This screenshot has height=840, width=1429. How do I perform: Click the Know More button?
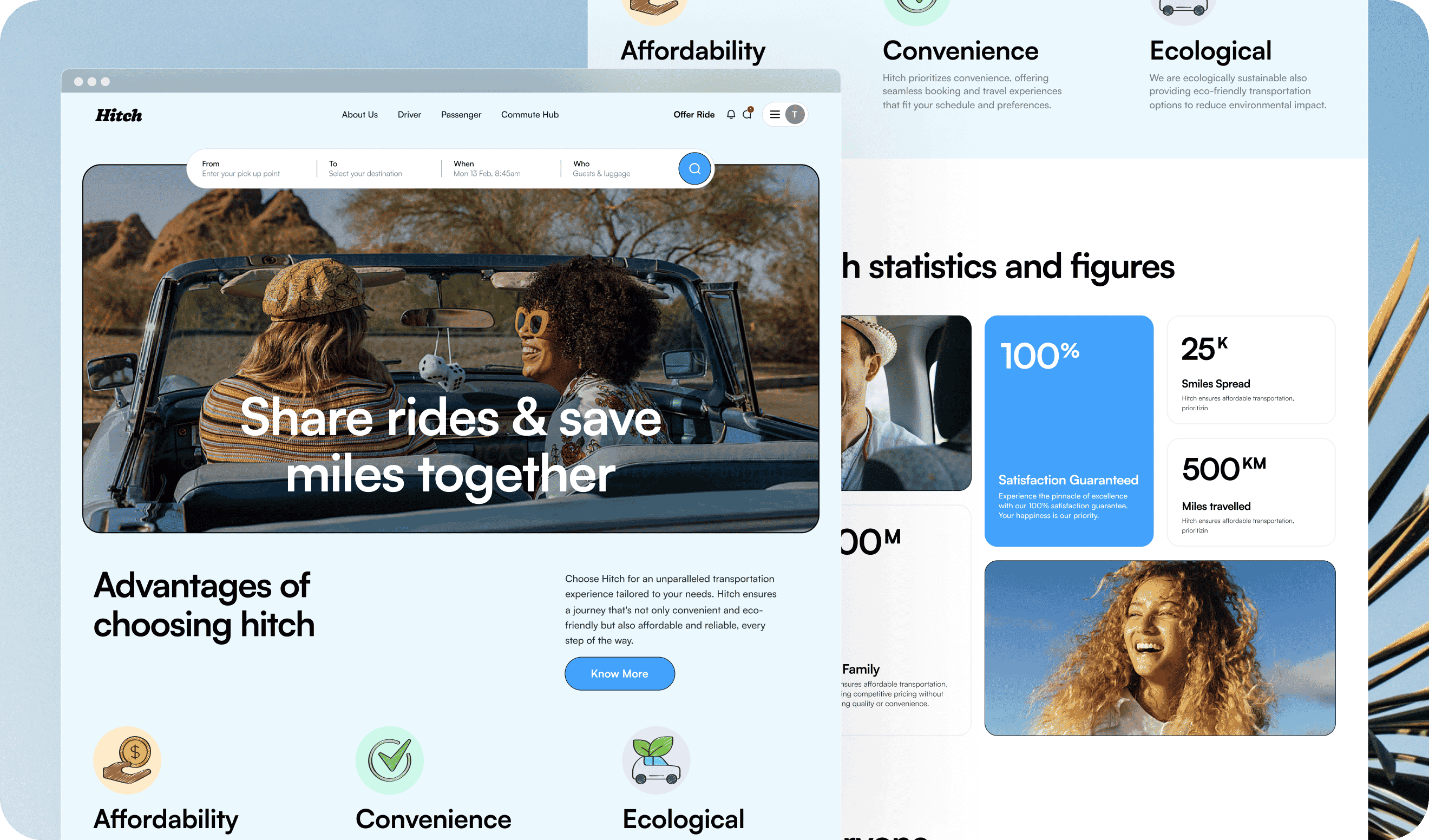(x=619, y=673)
